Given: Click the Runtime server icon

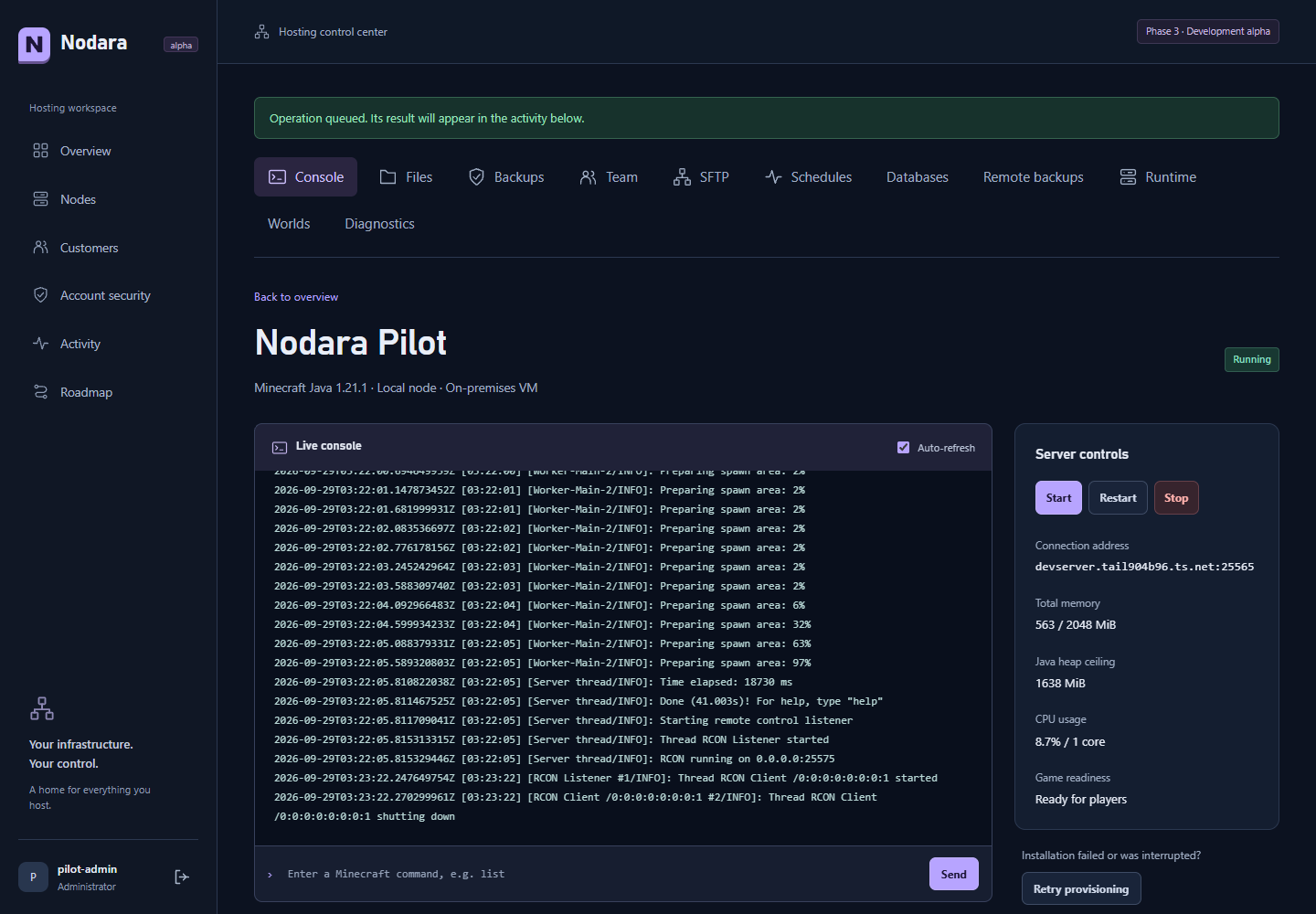Looking at the screenshot, I should click(1128, 177).
